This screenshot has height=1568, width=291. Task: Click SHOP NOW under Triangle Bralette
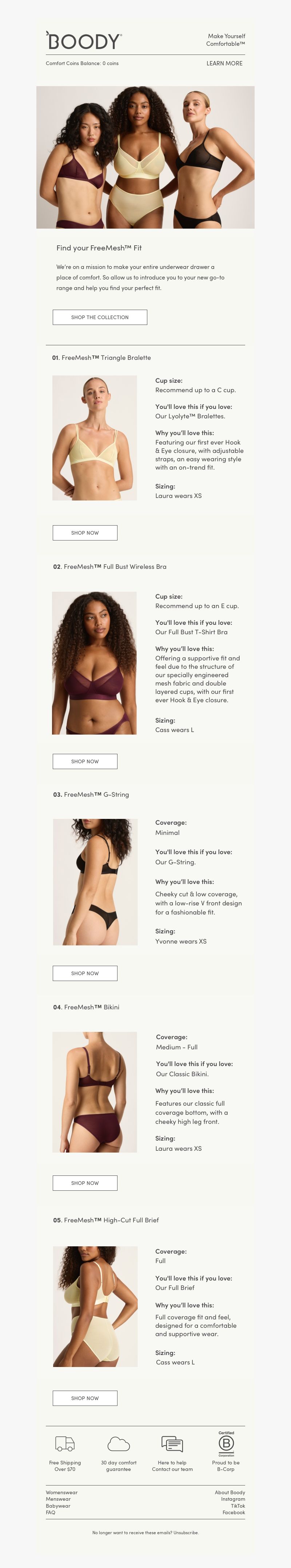coord(85,532)
